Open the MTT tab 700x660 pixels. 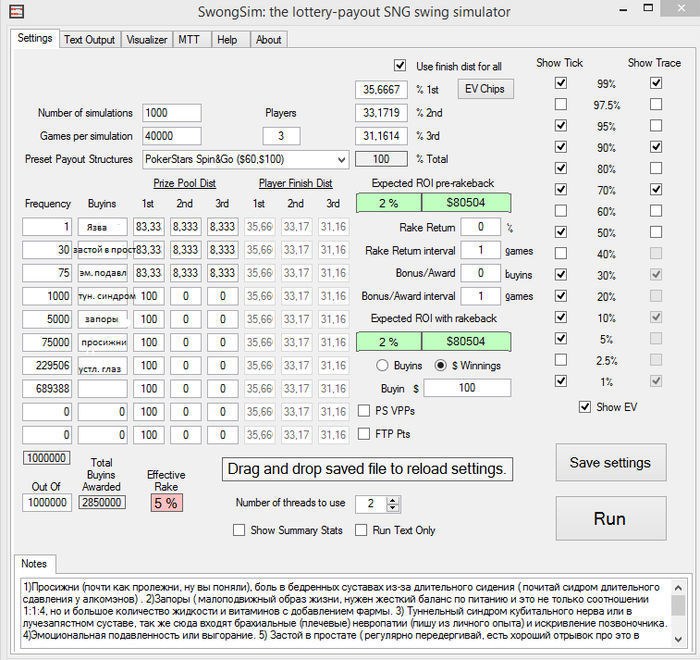(188, 40)
